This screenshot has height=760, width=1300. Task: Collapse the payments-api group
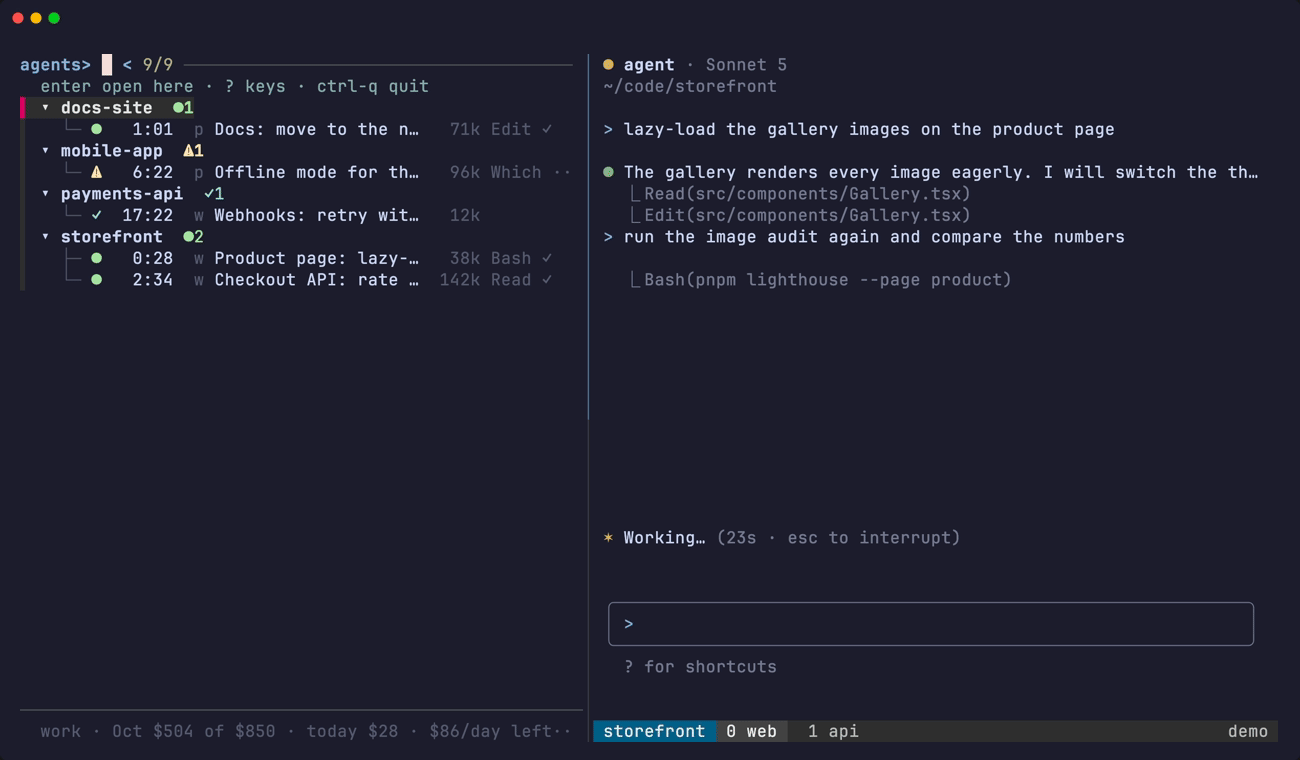(45, 194)
